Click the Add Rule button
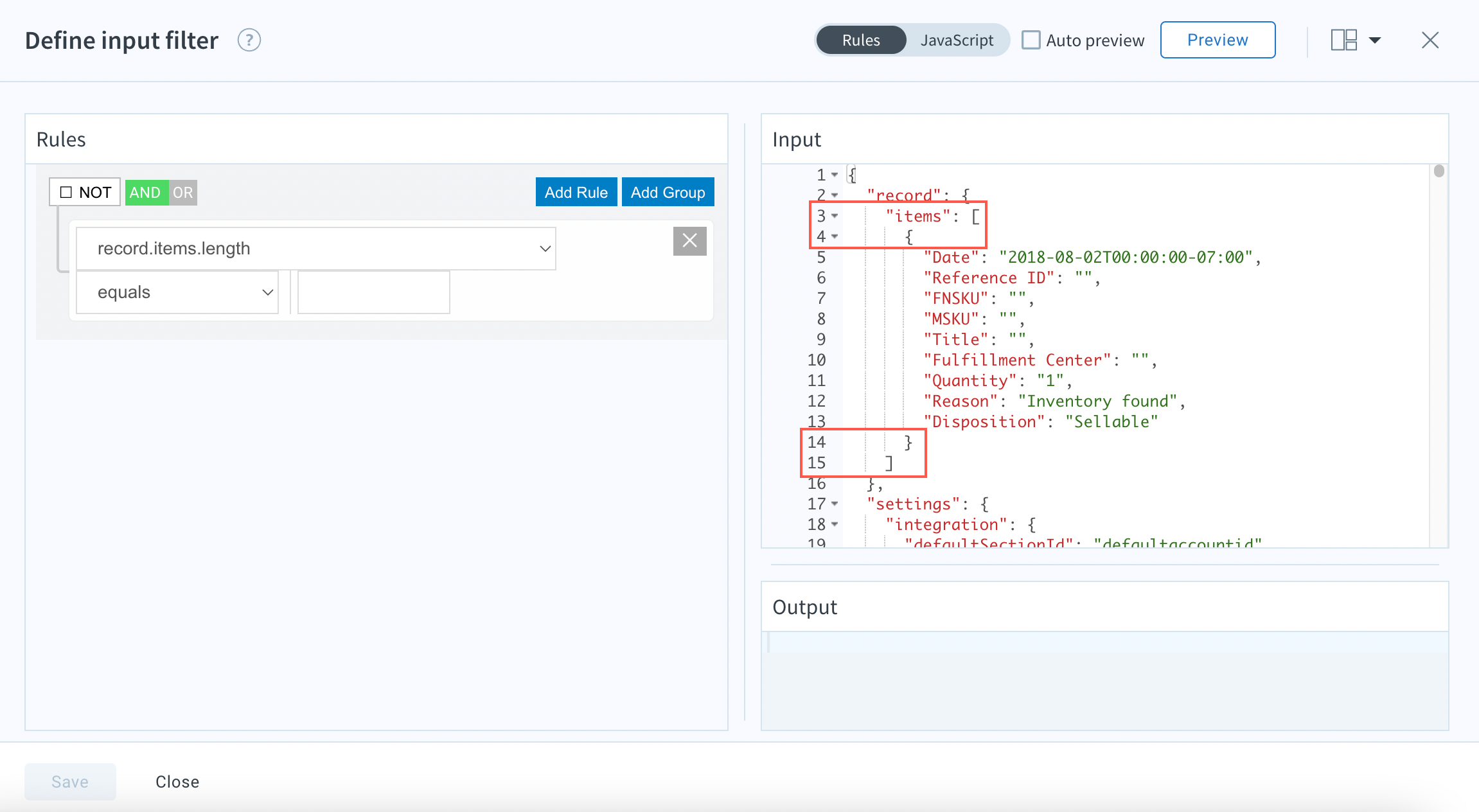 [x=576, y=192]
